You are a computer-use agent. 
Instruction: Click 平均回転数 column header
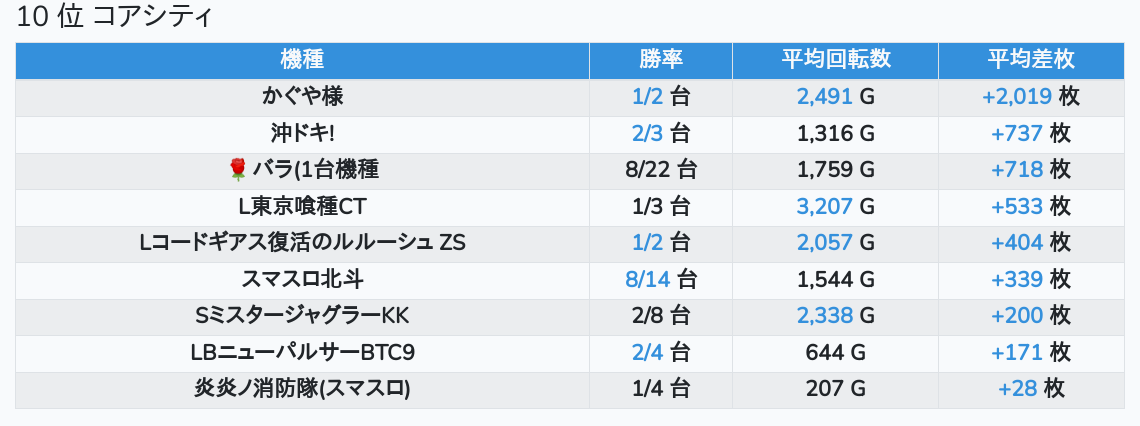[835, 60]
